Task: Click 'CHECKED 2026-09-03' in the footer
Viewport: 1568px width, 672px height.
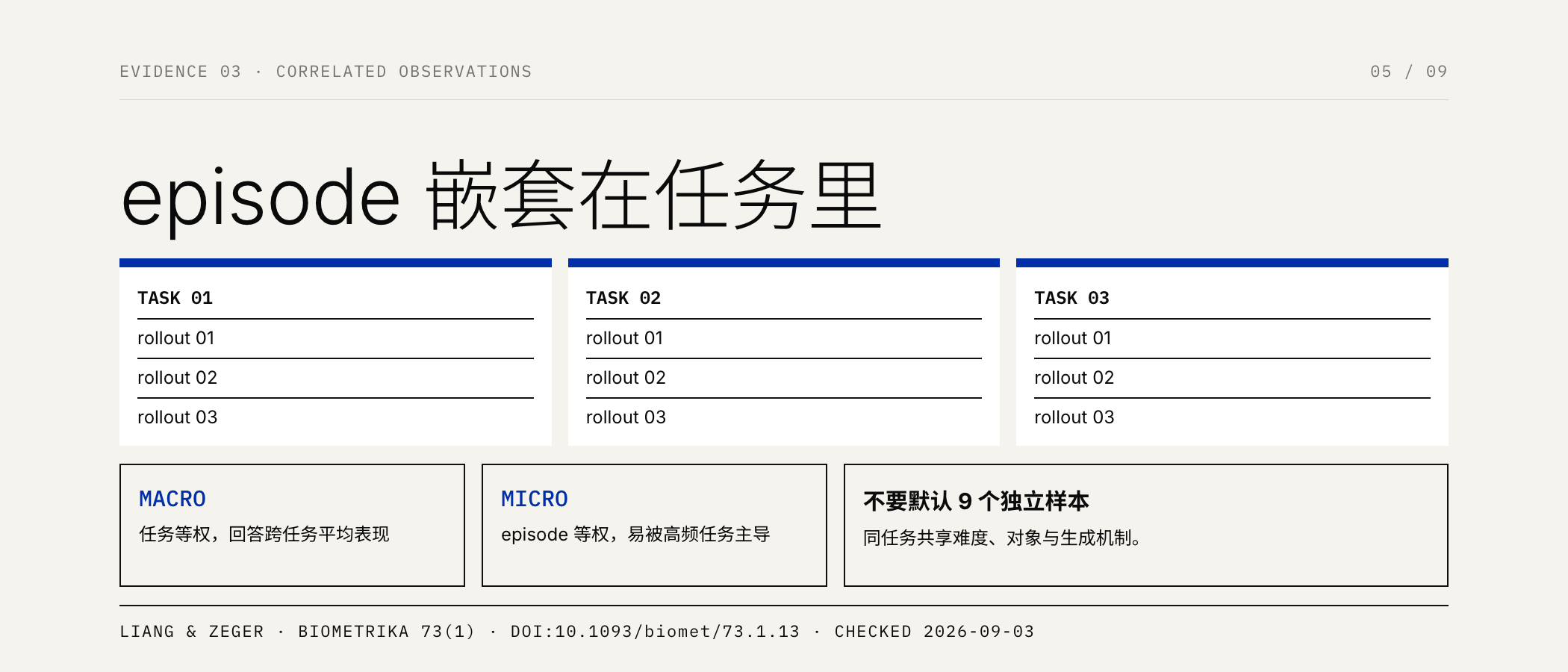Action: 934,632
